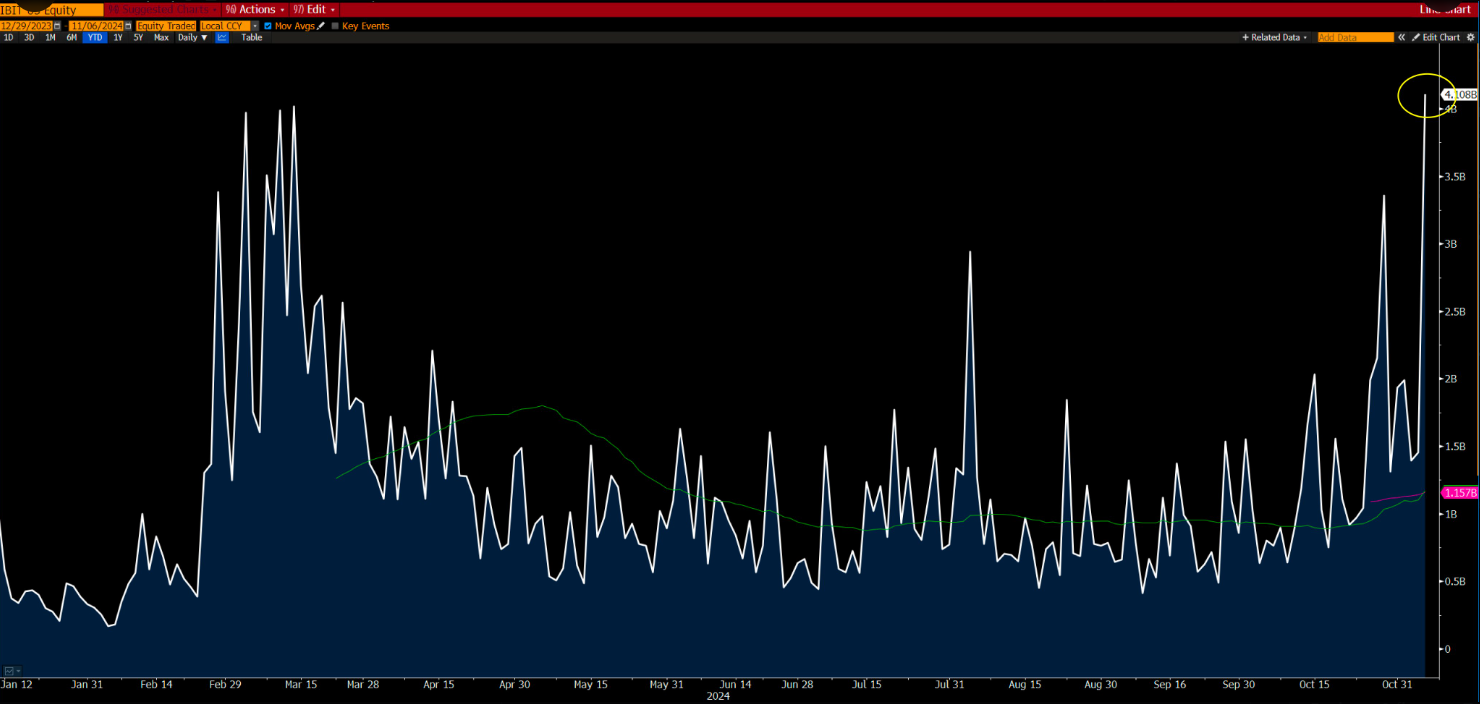The width and height of the screenshot is (1480, 704).
Task: Select the YTD time range
Action: click(x=95, y=37)
